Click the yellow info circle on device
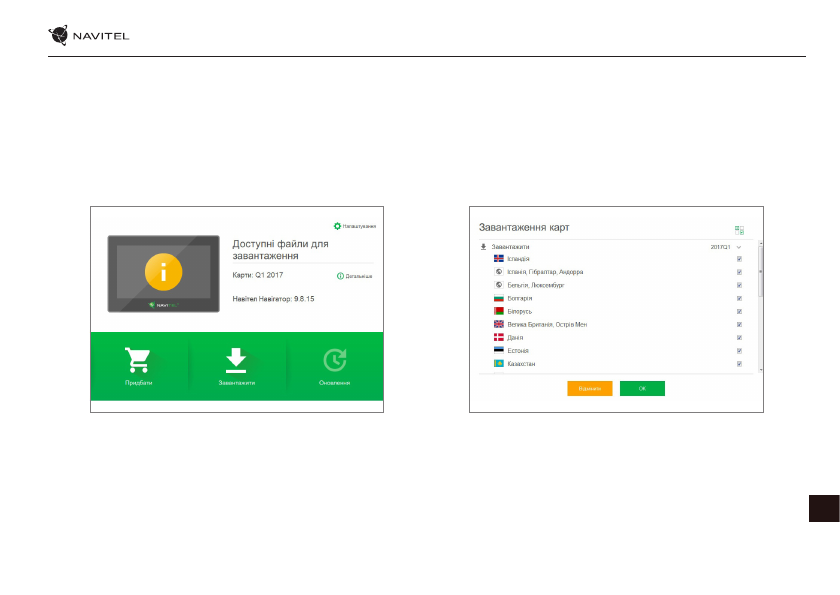 tap(163, 272)
